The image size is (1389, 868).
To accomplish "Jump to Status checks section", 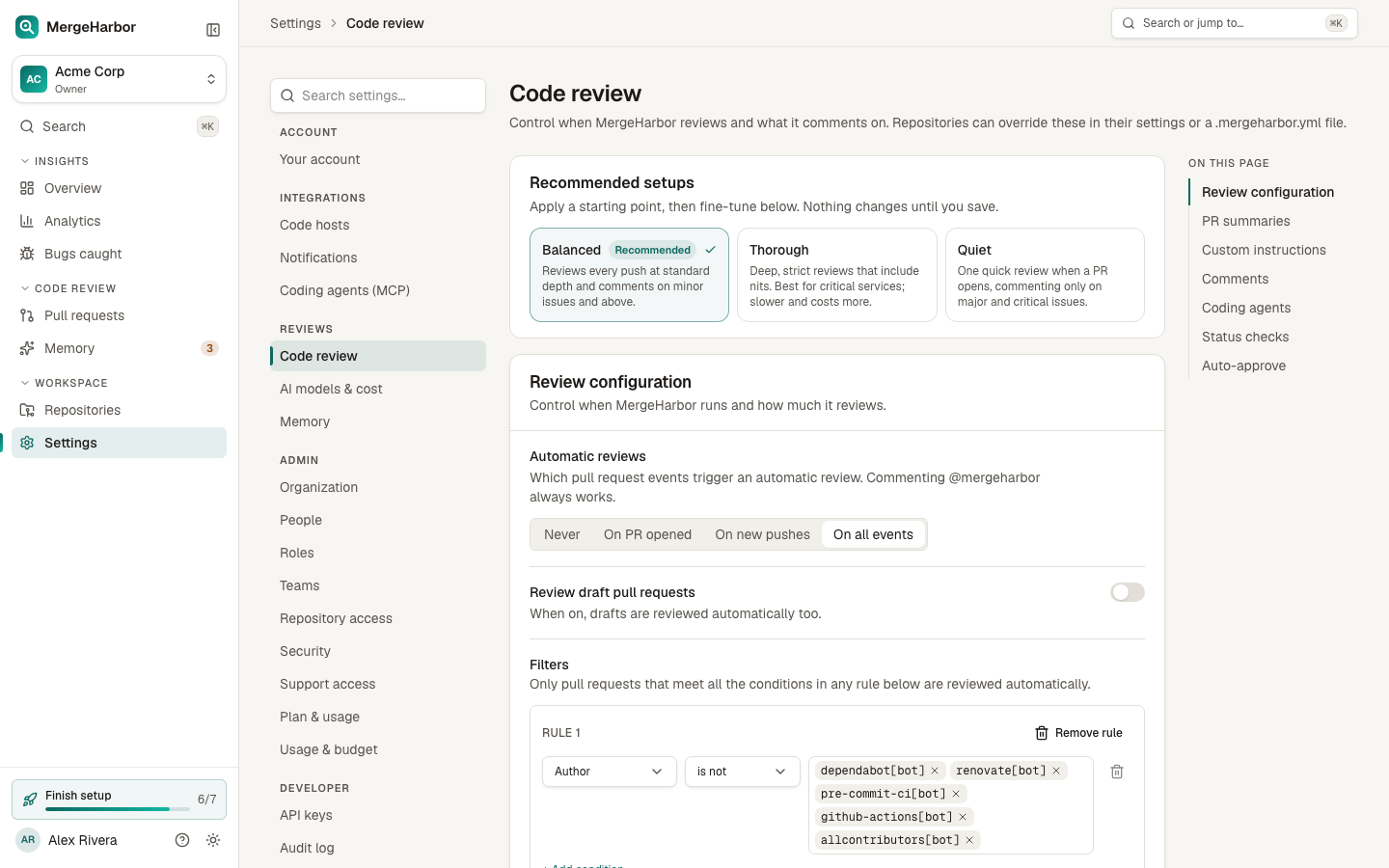I will [1245, 337].
